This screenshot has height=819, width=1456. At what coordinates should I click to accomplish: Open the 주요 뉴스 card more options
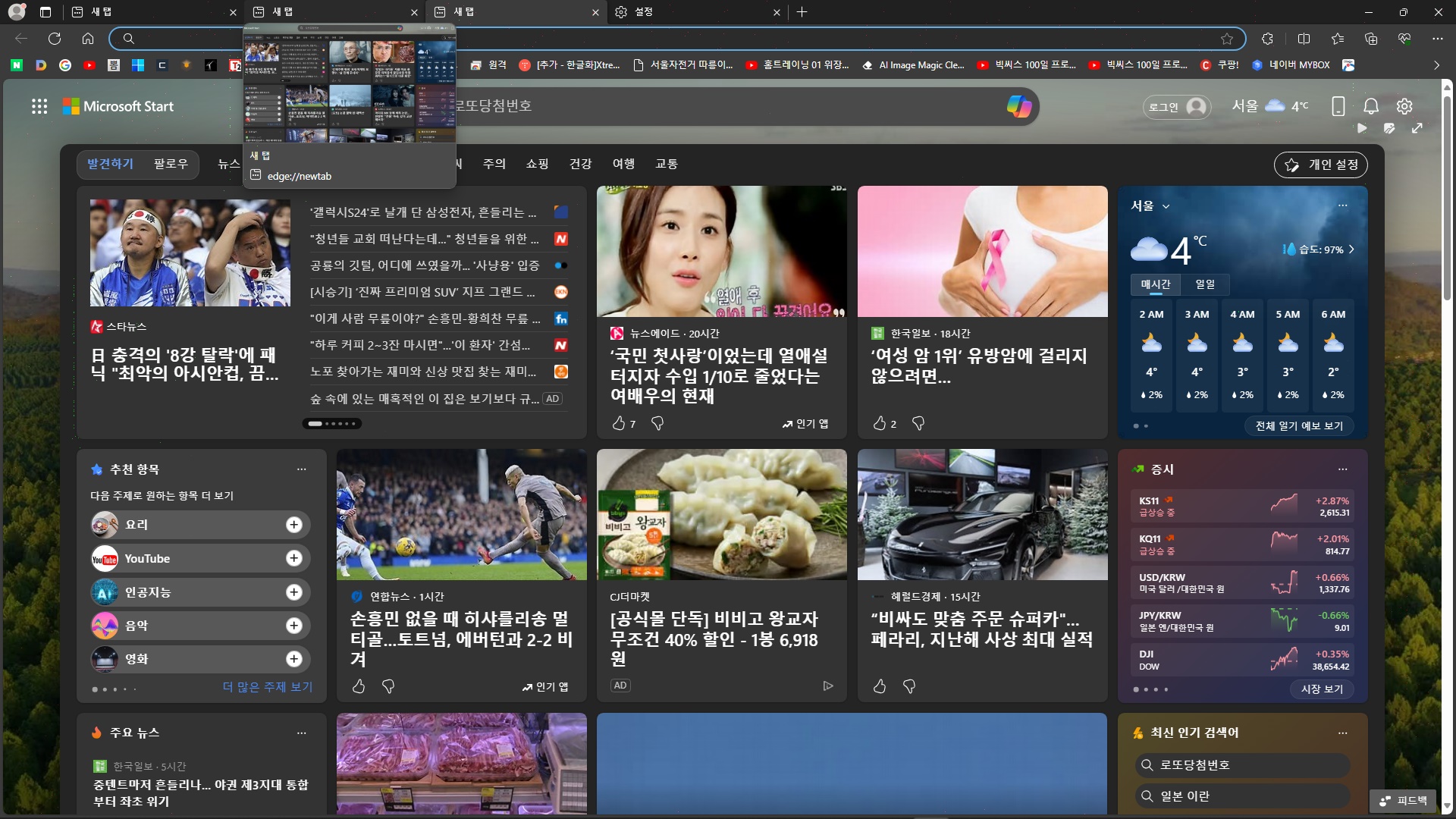pos(302,733)
